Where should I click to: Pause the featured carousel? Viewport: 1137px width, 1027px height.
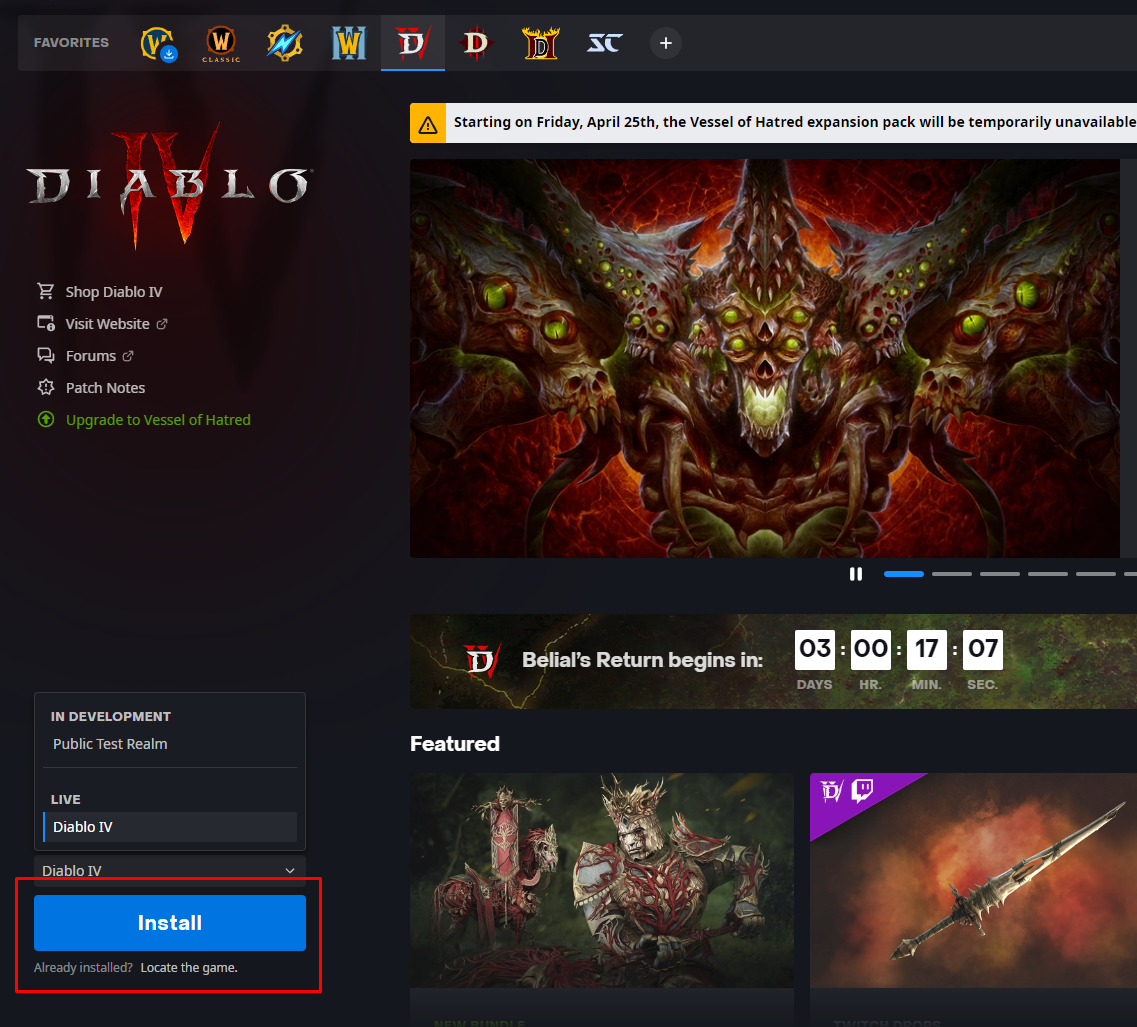[x=856, y=573]
